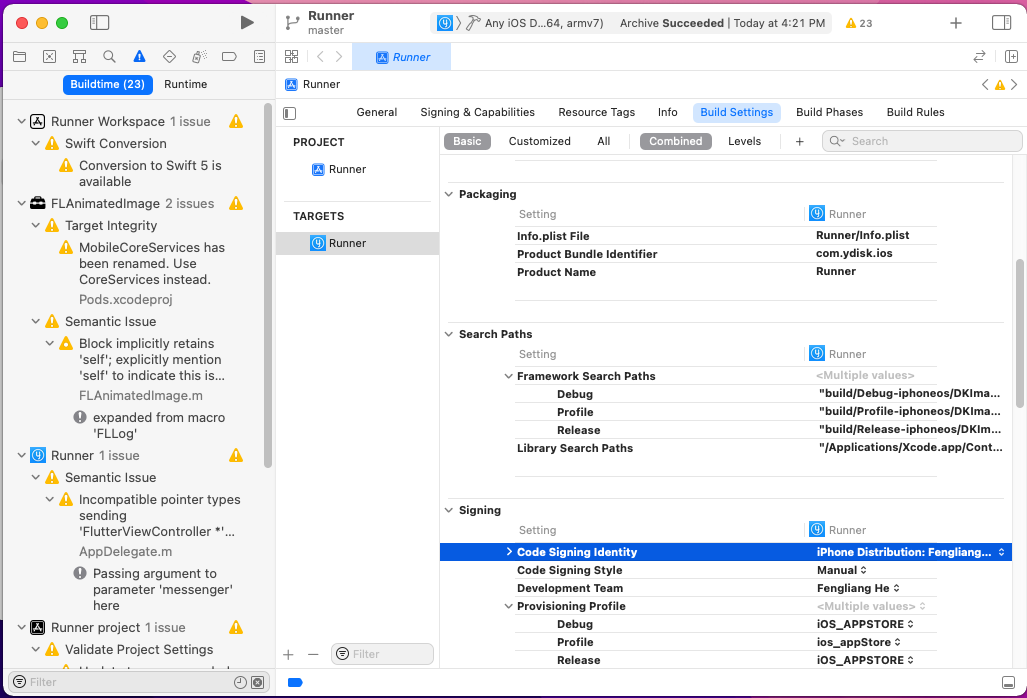This screenshot has width=1027, height=698.
Task: Click the warning count badge showing 23
Action: (858, 23)
